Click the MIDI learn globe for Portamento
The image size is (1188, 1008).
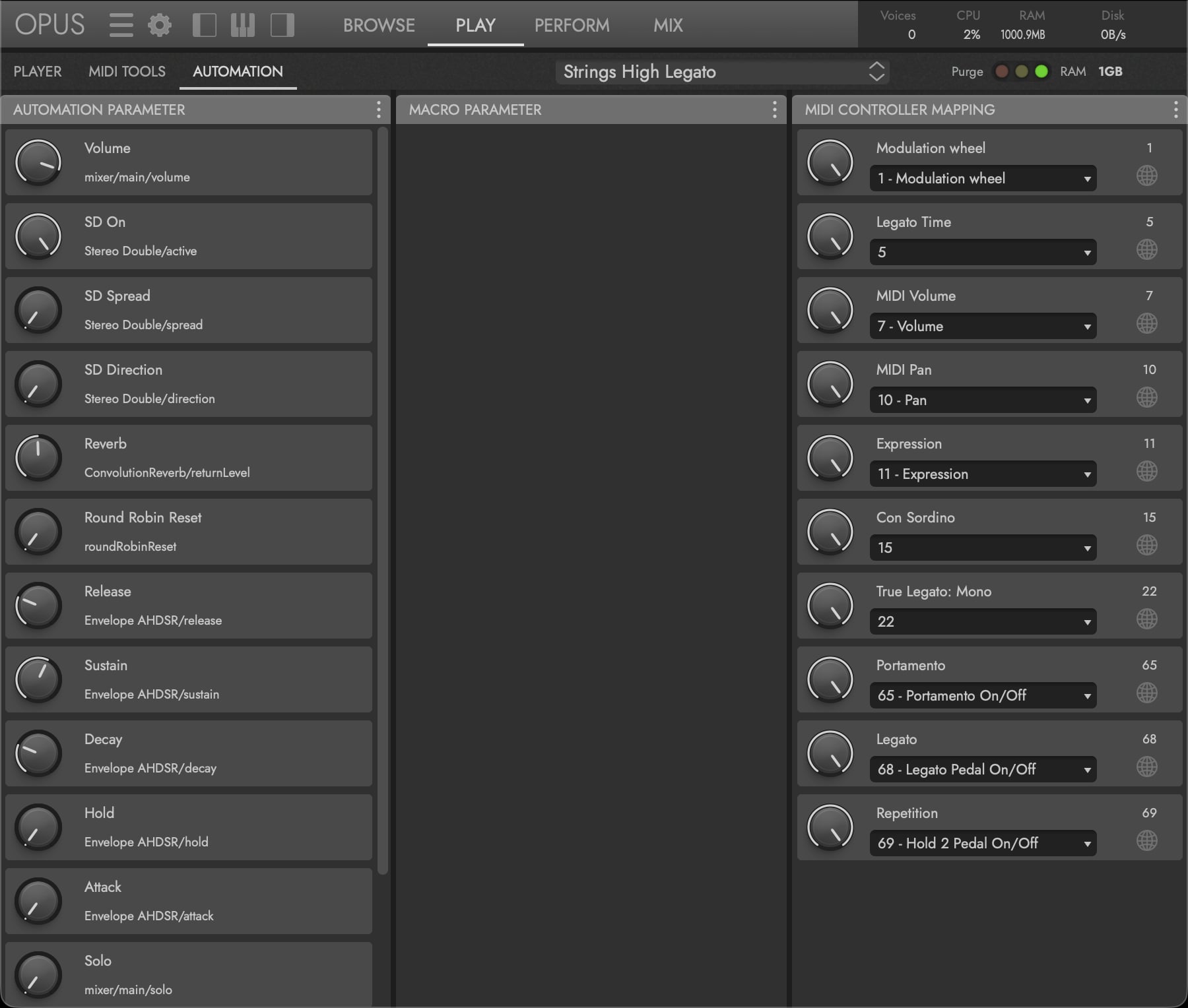(x=1147, y=693)
